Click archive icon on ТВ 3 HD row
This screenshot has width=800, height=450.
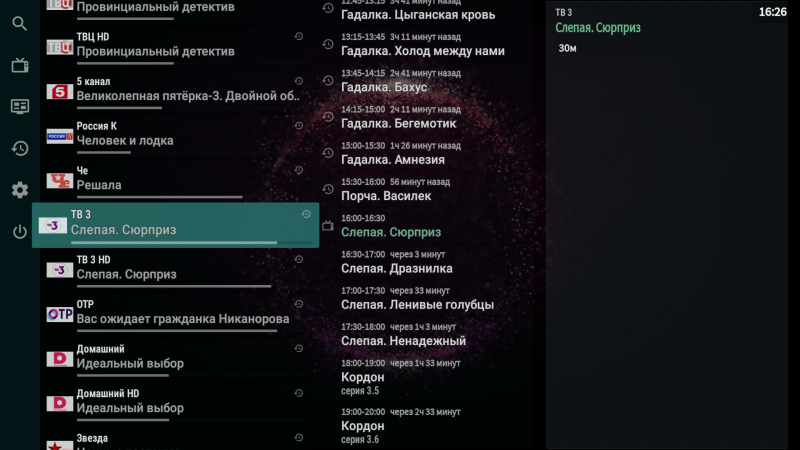299,259
